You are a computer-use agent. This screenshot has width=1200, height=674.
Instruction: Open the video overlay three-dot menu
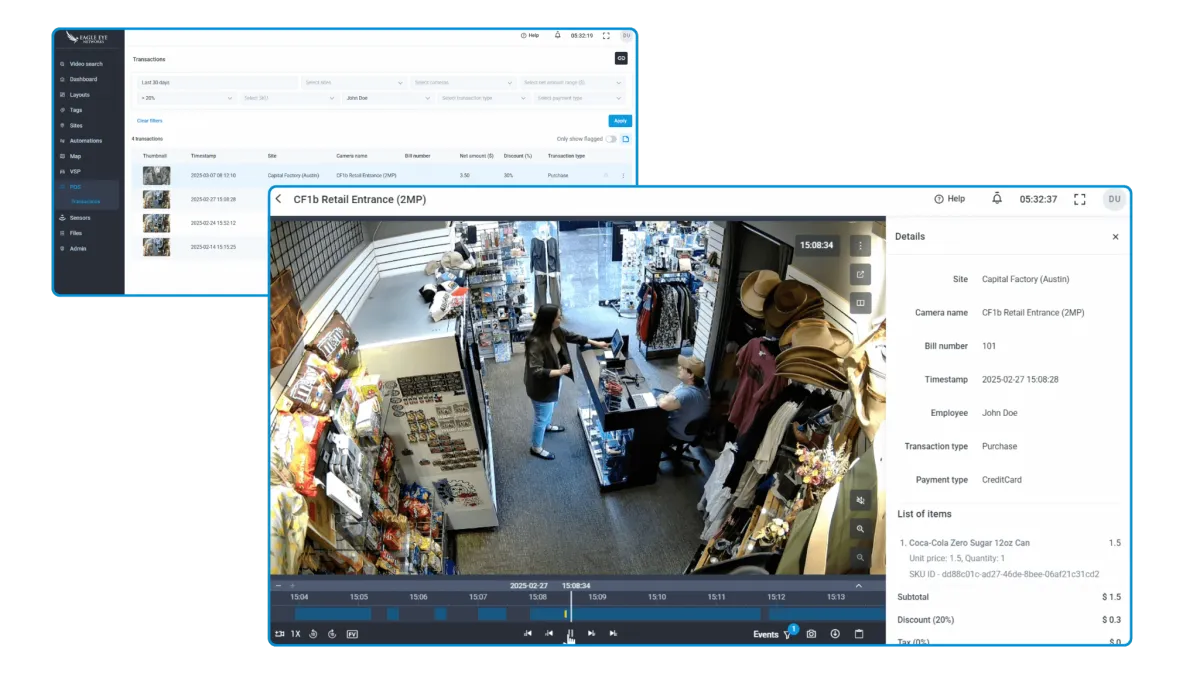861,245
